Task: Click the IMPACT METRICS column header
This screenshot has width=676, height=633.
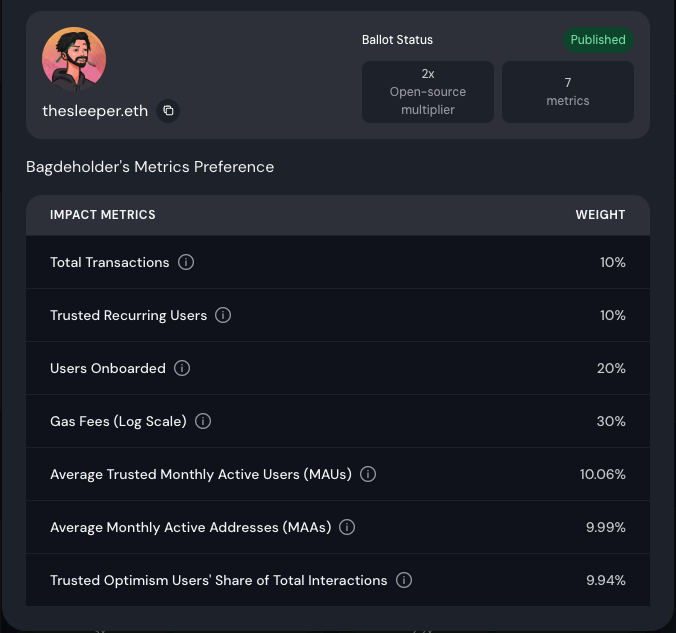Action: (103, 215)
